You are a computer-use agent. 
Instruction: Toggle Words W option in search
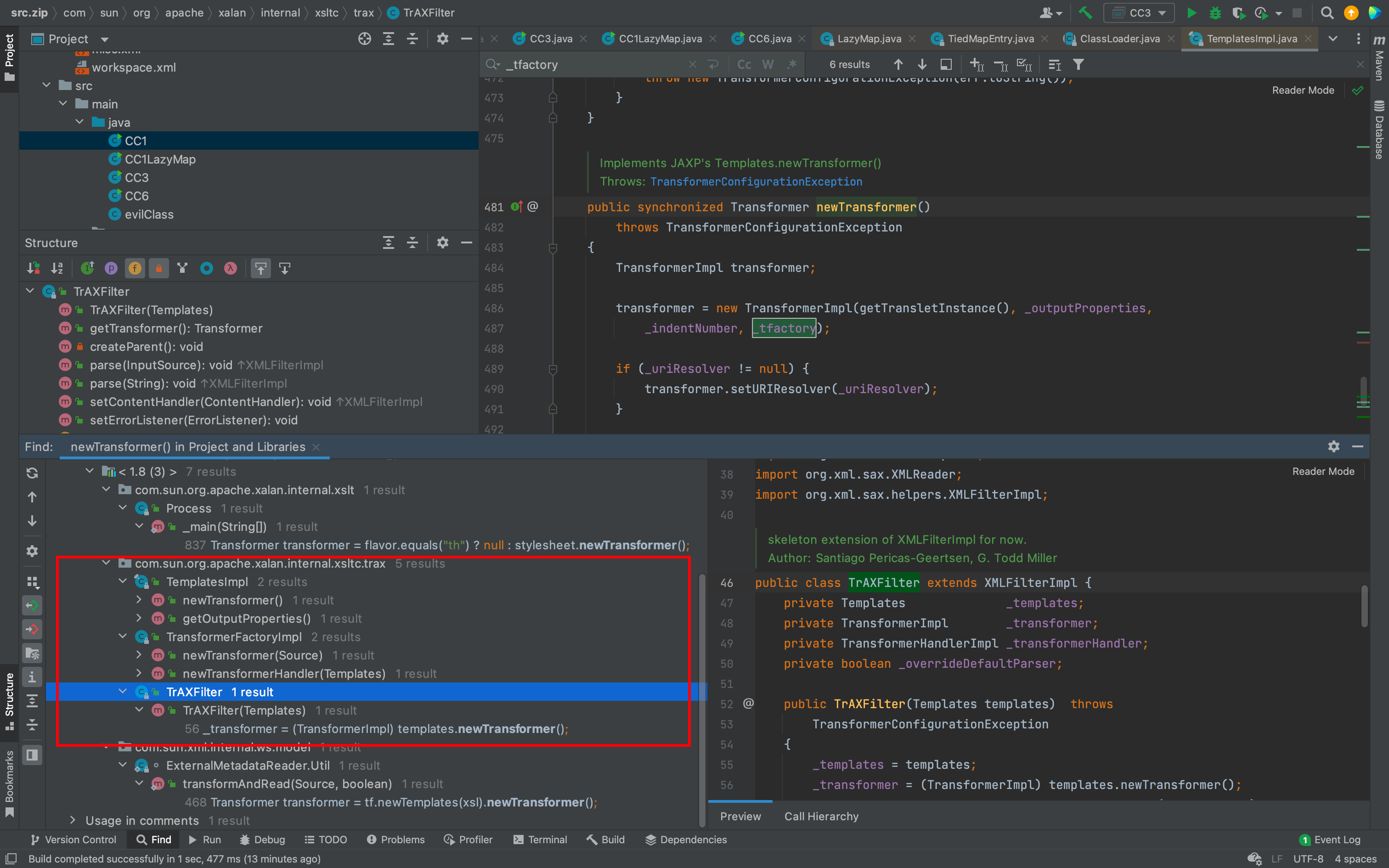coord(768,64)
